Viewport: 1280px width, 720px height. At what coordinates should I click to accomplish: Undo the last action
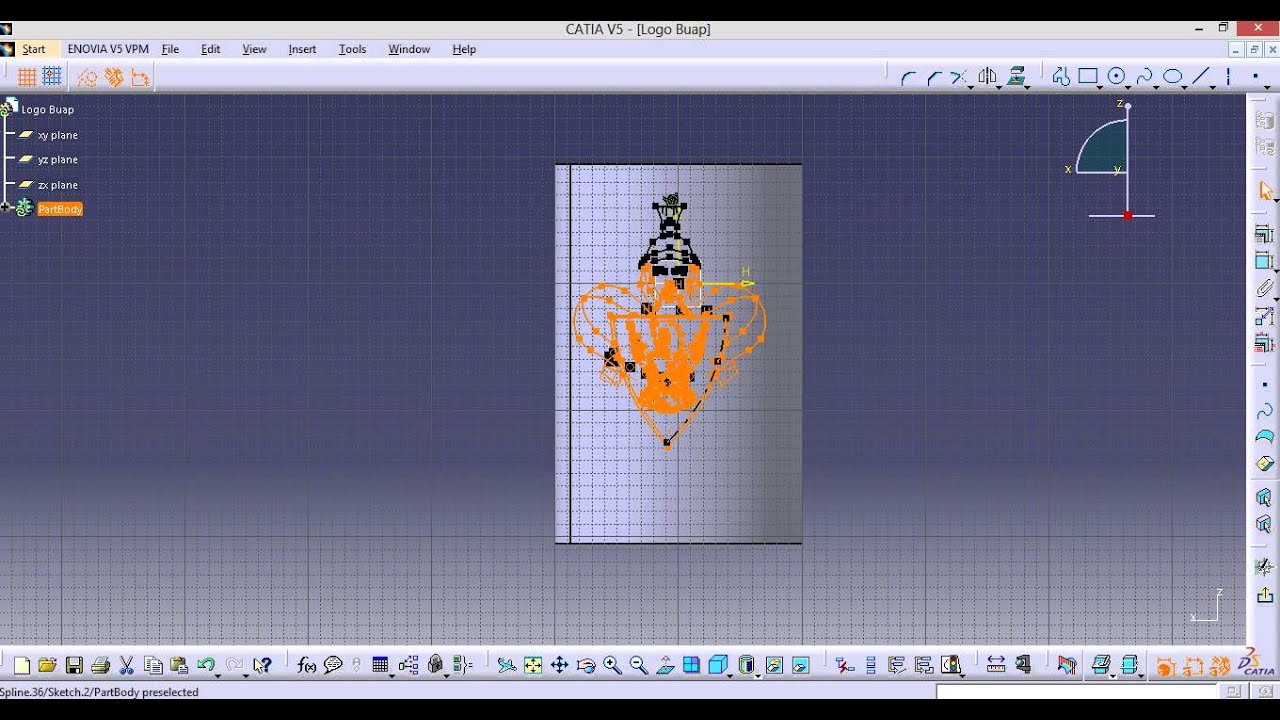click(206, 665)
